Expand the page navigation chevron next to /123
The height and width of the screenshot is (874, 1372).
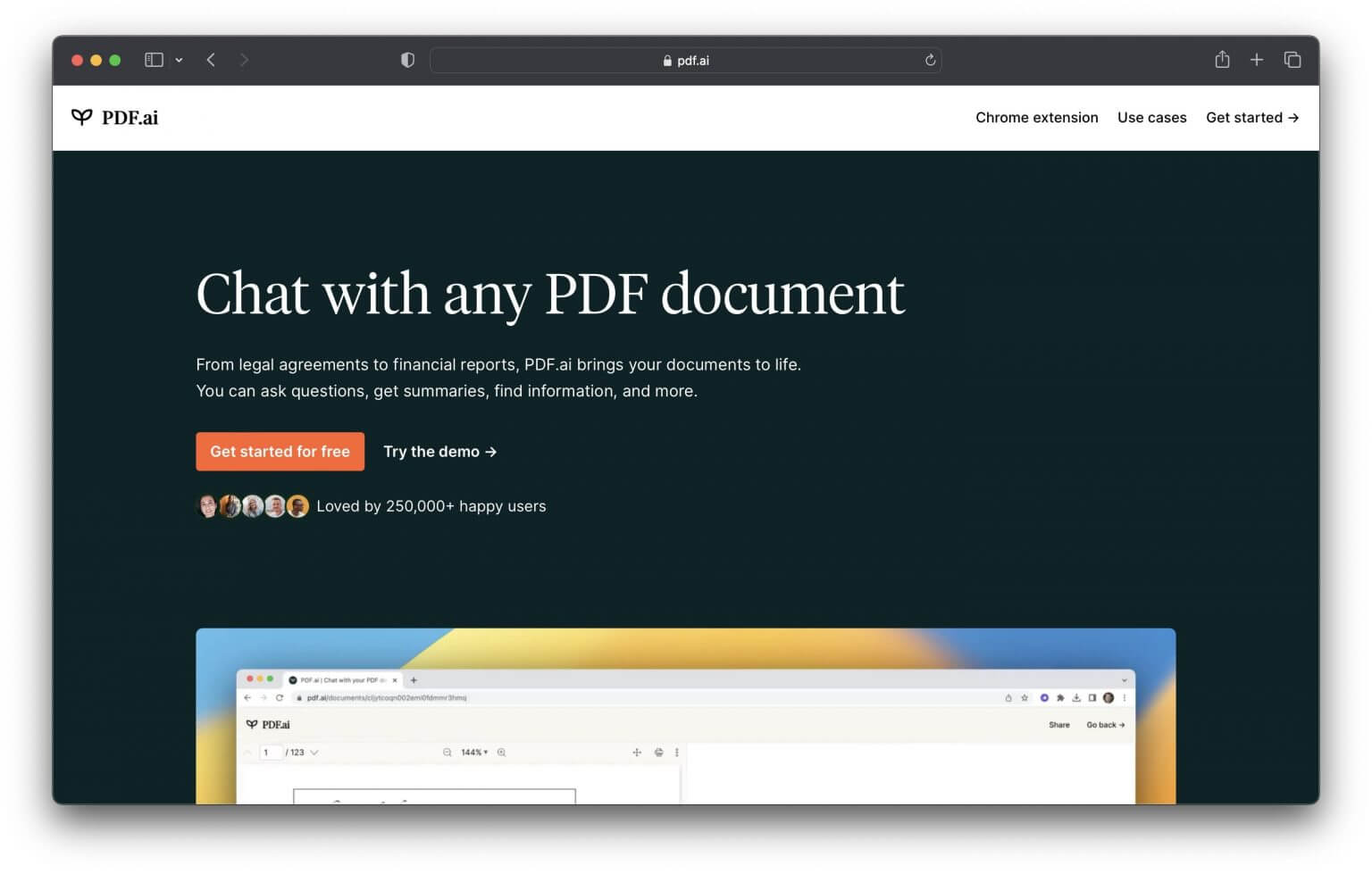coord(314,752)
